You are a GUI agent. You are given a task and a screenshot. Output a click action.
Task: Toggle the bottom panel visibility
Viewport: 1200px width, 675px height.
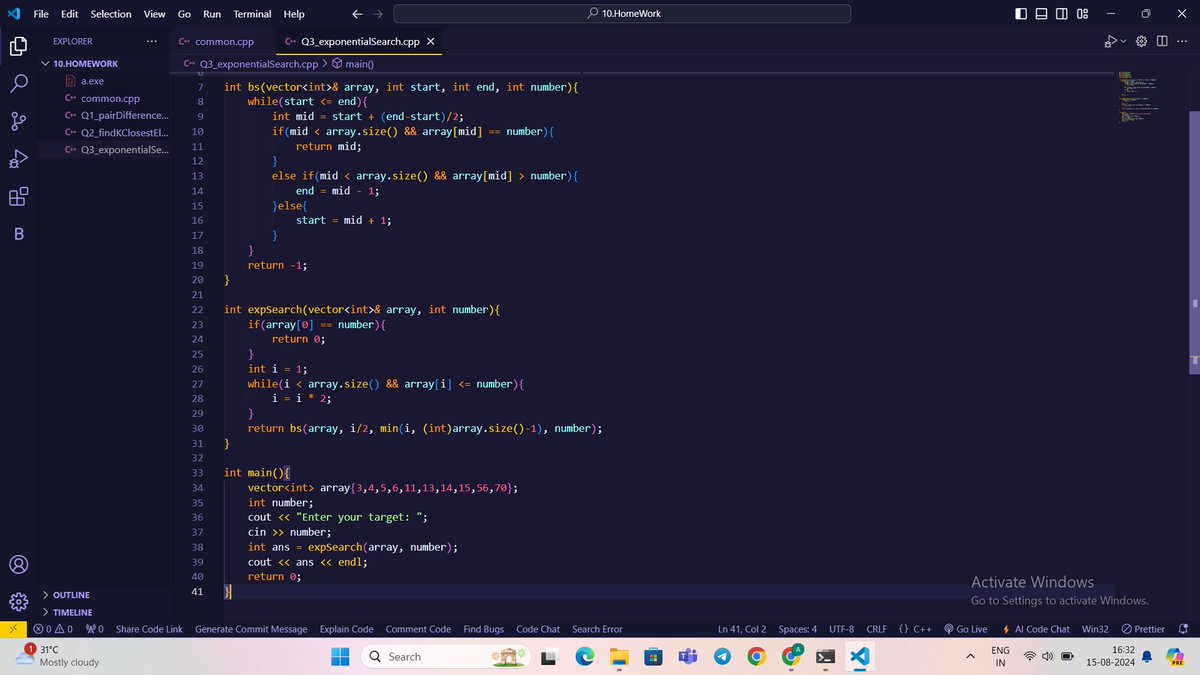tap(1041, 14)
